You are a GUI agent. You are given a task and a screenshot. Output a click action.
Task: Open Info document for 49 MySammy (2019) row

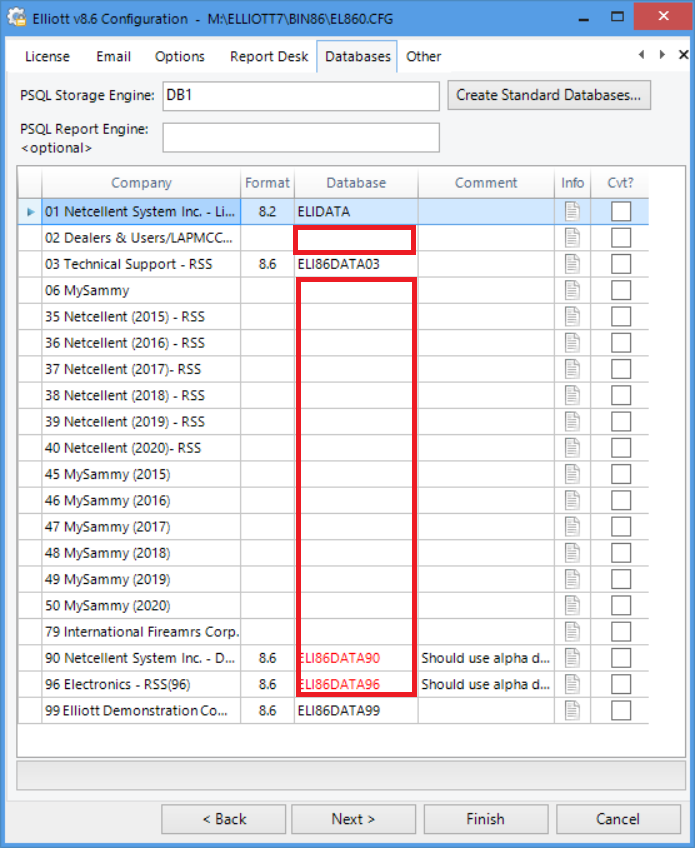point(572,579)
